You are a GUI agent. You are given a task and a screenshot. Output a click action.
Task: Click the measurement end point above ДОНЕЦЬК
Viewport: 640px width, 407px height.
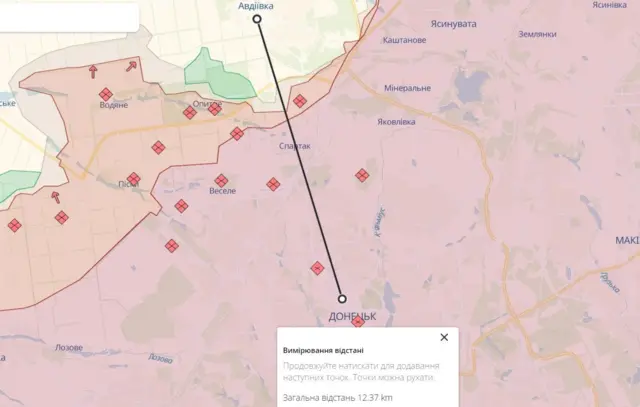(342, 299)
